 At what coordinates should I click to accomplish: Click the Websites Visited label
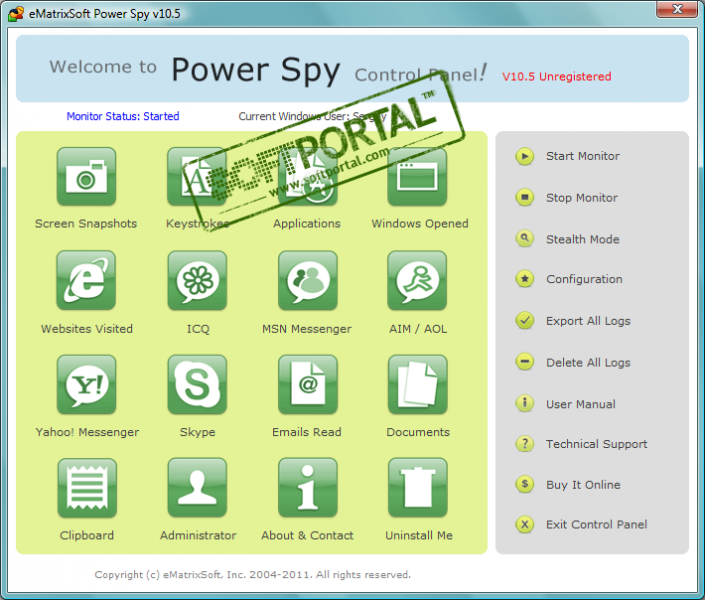pos(87,329)
